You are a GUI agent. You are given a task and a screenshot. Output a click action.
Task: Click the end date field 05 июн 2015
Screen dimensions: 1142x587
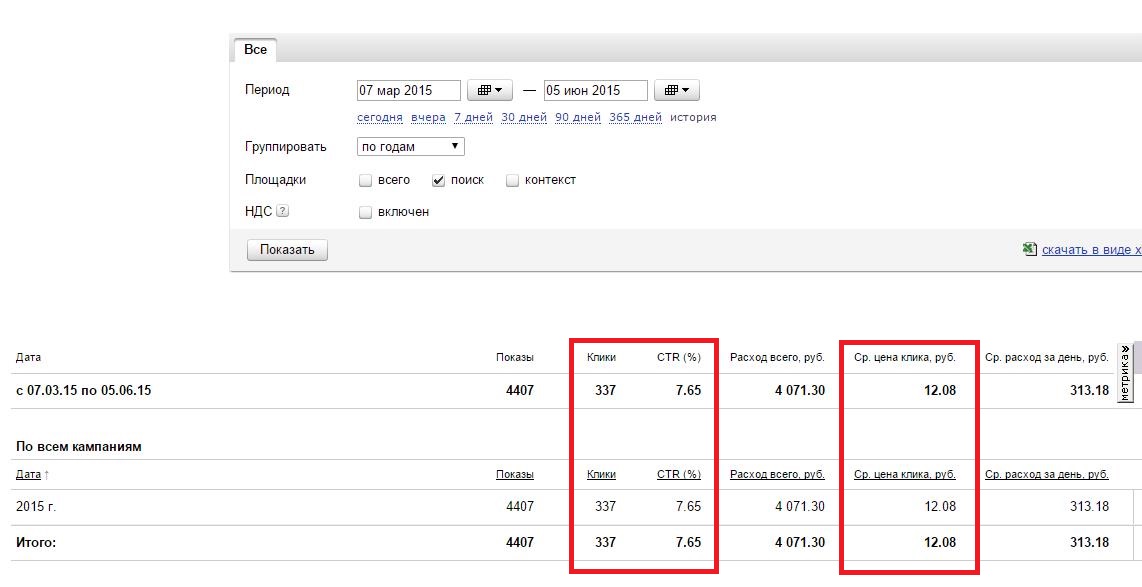596,90
